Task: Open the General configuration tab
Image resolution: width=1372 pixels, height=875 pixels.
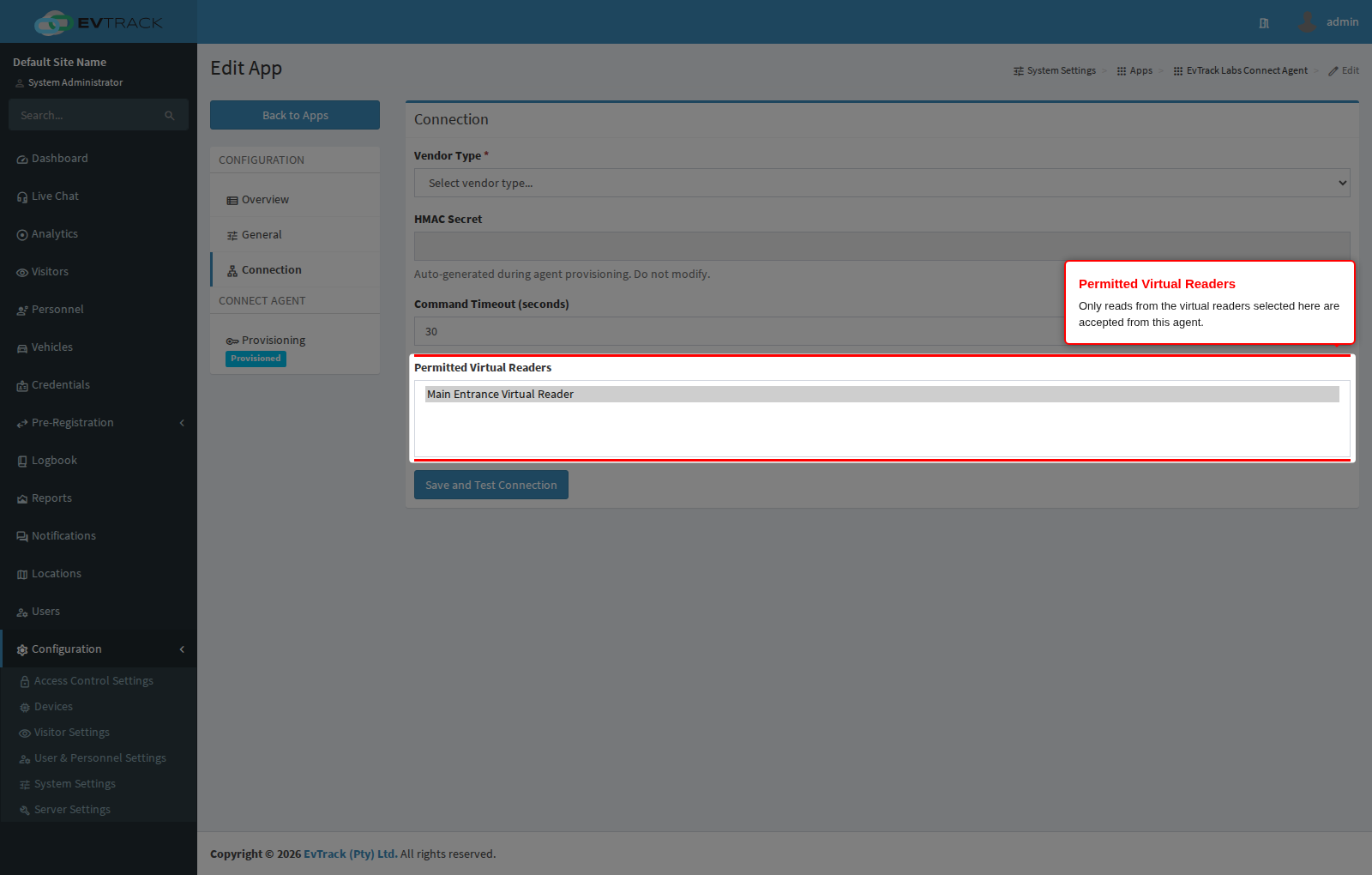Action: (x=295, y=235)
